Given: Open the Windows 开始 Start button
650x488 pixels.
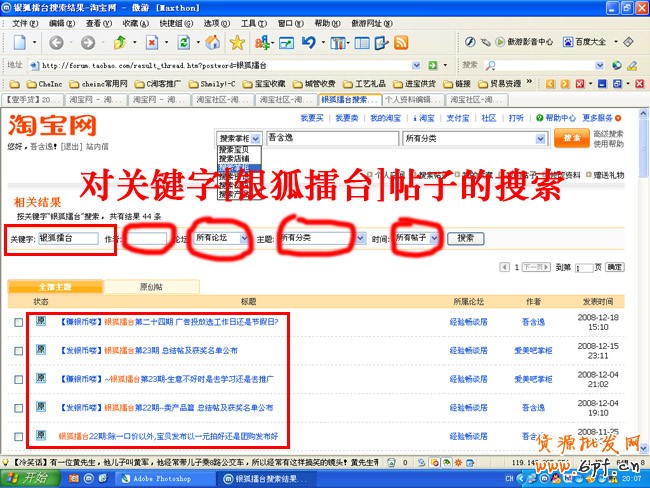Looking at the screenshot, I should coord(29,478).
